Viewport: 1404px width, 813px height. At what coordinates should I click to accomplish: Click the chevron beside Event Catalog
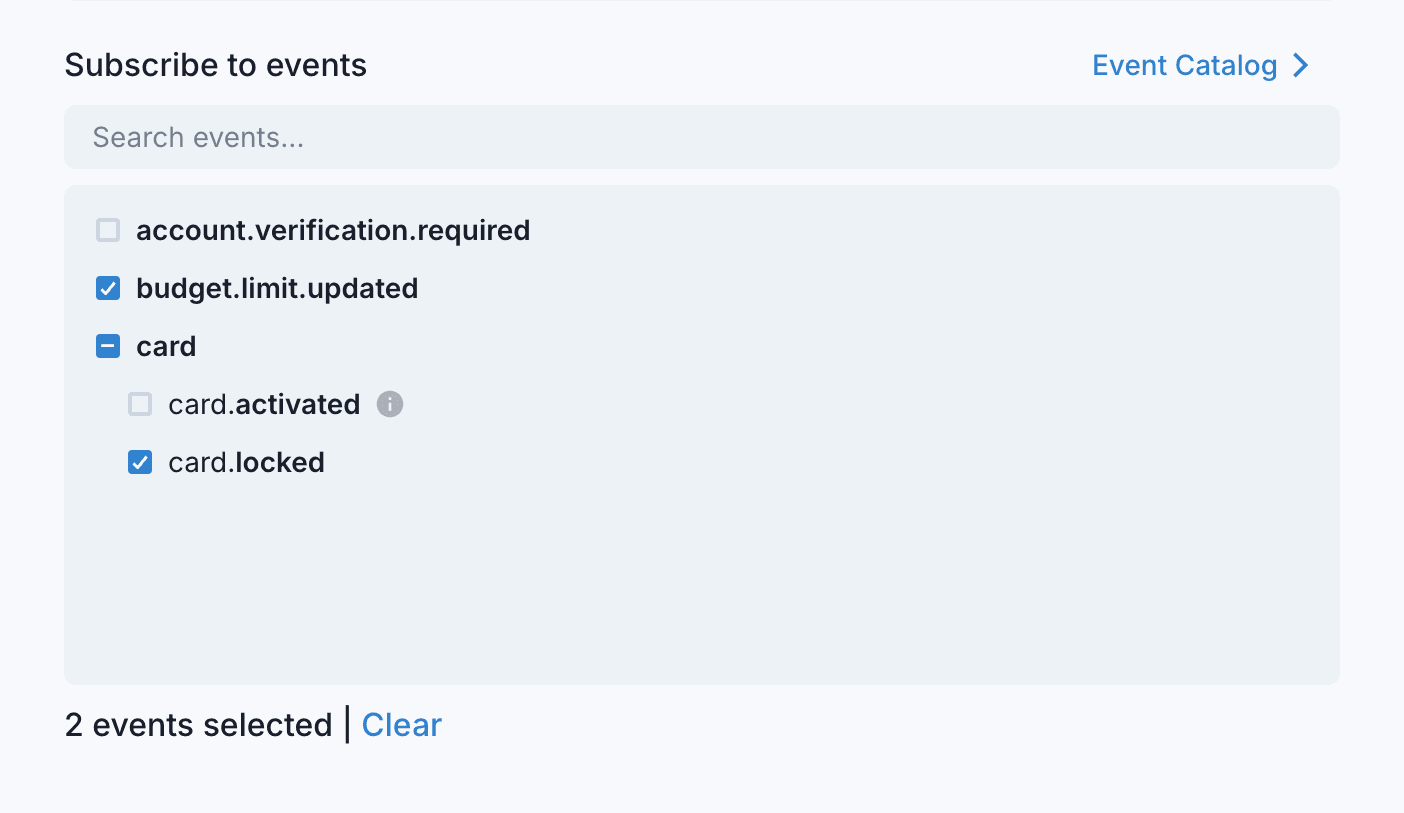(1301, 65)
